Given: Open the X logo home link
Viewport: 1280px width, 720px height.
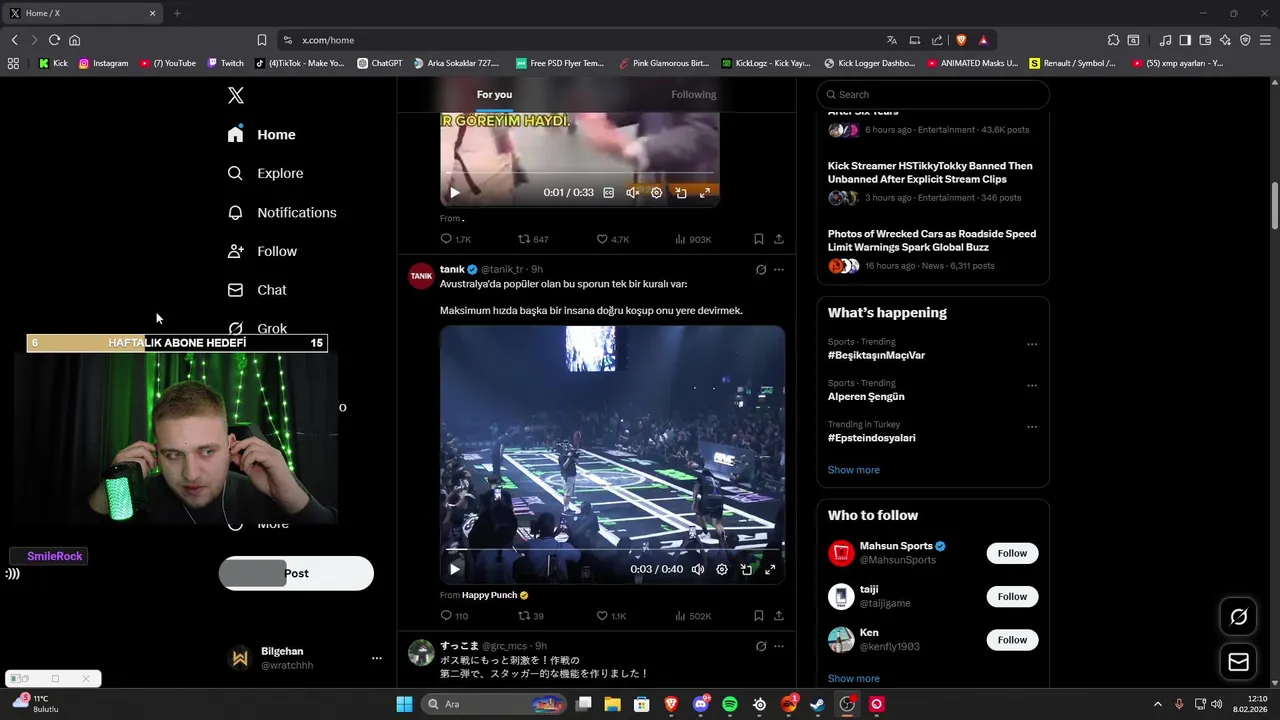Looking at the screenshot, I should [236, 95].
